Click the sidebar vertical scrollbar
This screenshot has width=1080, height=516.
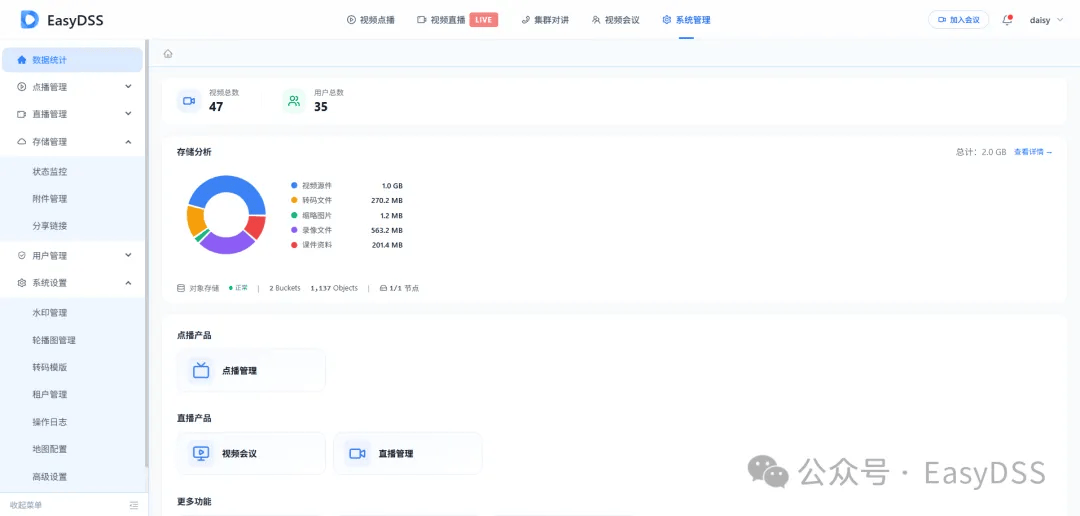pos(146,254)
